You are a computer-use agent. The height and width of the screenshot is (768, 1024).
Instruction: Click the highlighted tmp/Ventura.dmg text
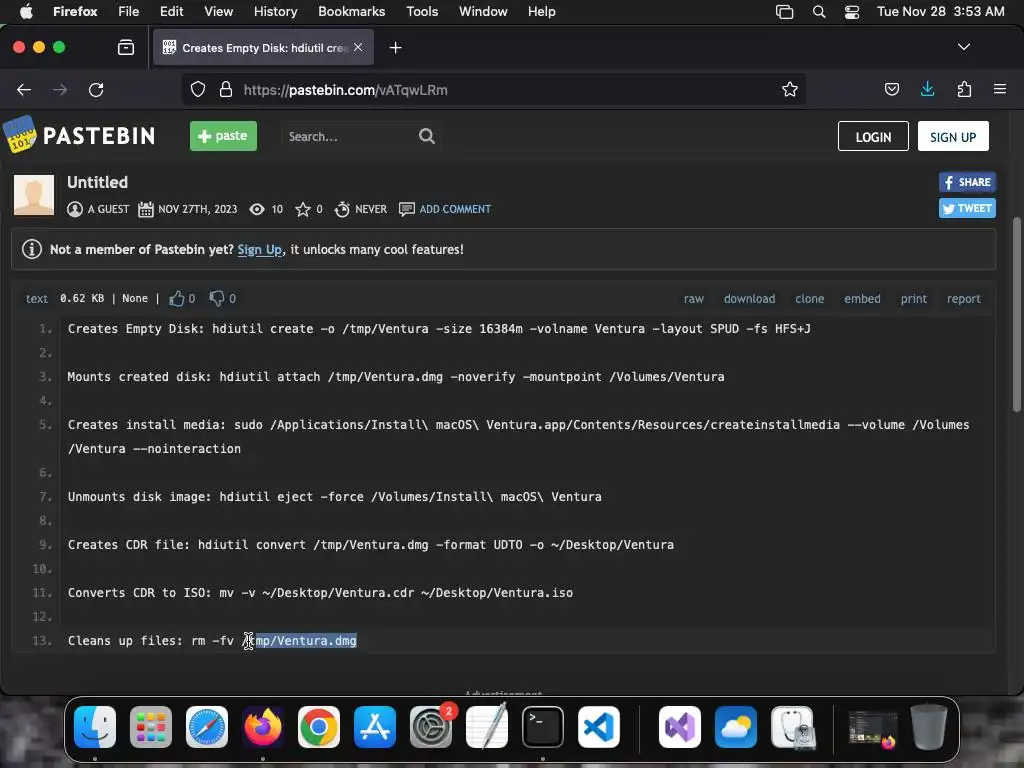[306, 641]
